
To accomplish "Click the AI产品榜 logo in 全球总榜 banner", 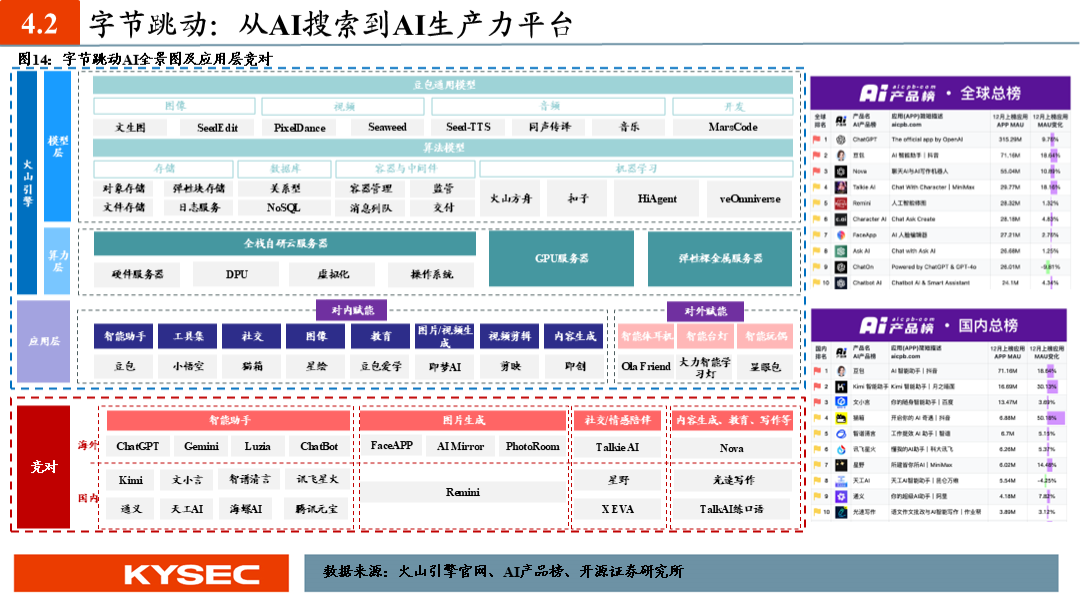I will [897, 93].
